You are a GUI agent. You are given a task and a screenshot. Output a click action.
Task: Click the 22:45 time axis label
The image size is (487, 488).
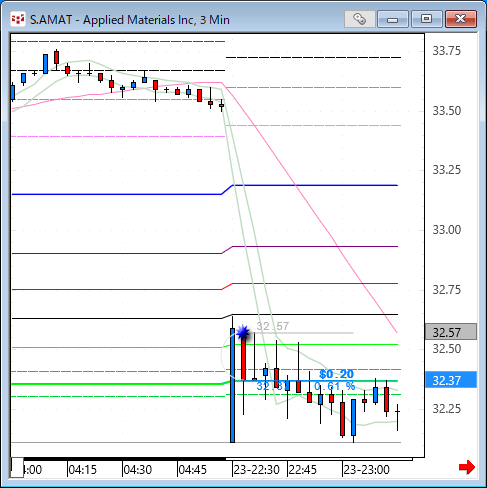pyautogui.click(x=302, y=470)
